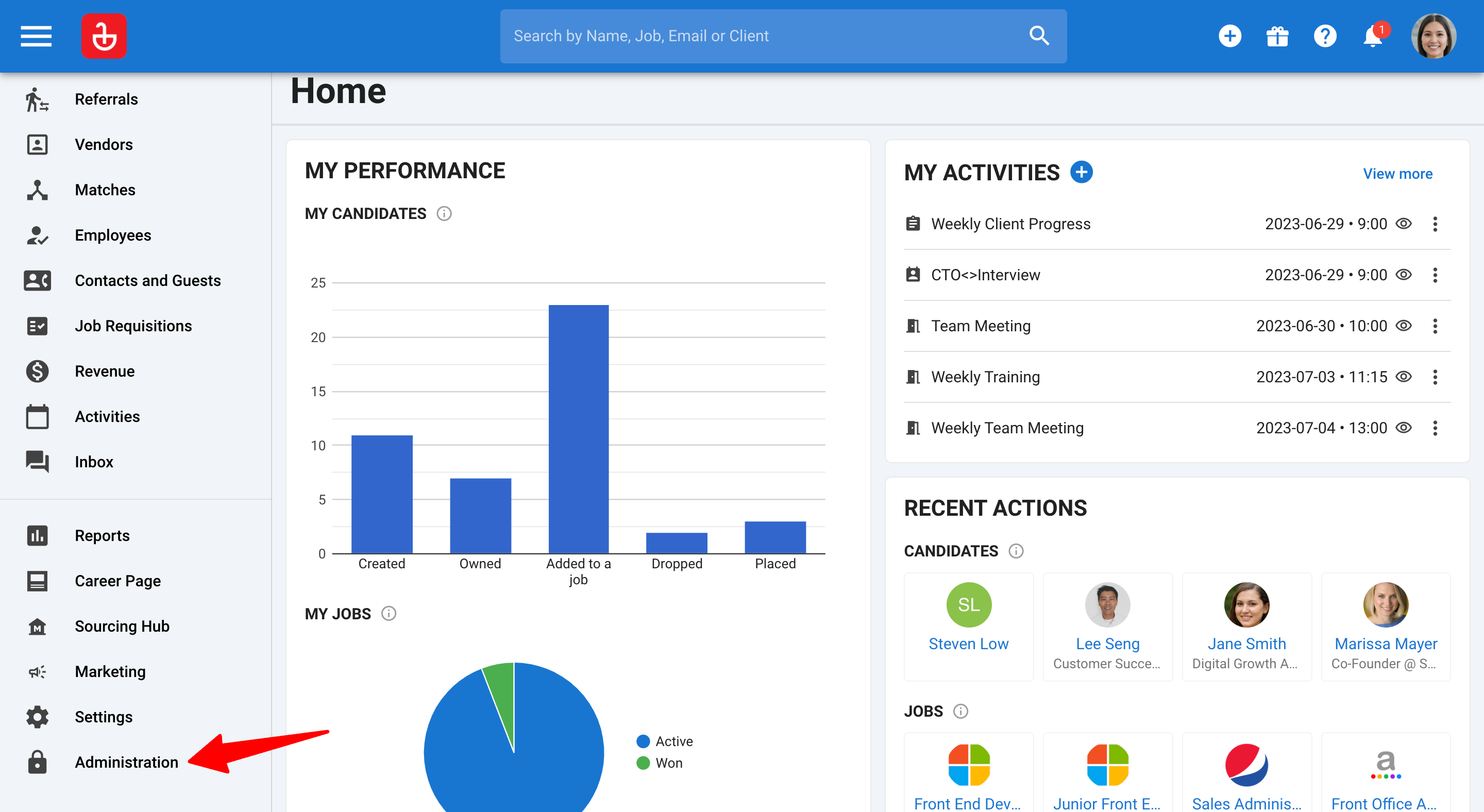The width and height of the screenshot is (1484, 812).
Task: Click the Settings gear icon
Action: click(37, 717)
